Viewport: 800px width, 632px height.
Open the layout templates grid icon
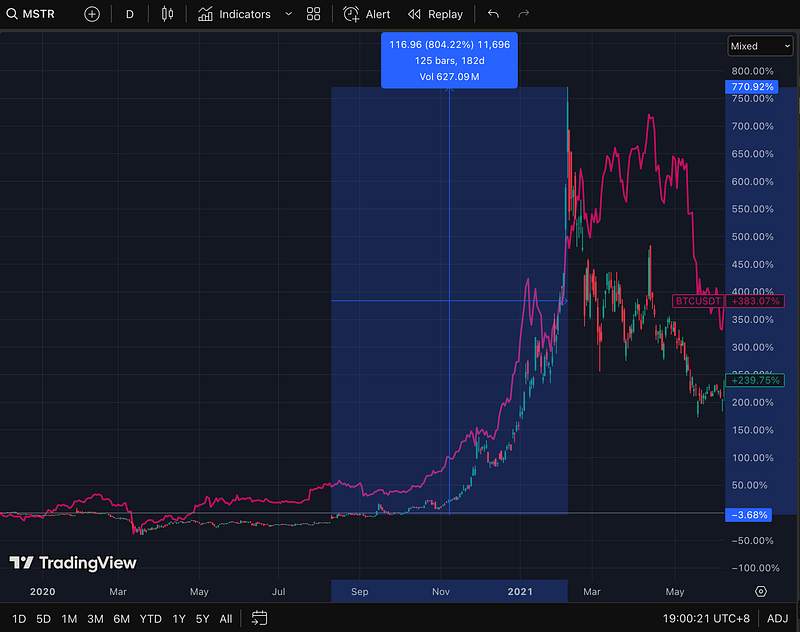tap(314, 14)
